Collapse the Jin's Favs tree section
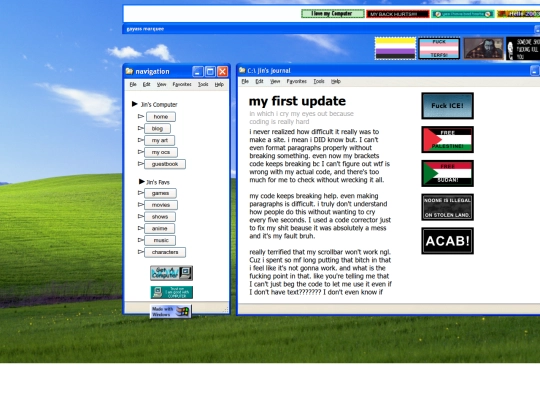Screen dimensions: 540x405 [x=142, y=181]
